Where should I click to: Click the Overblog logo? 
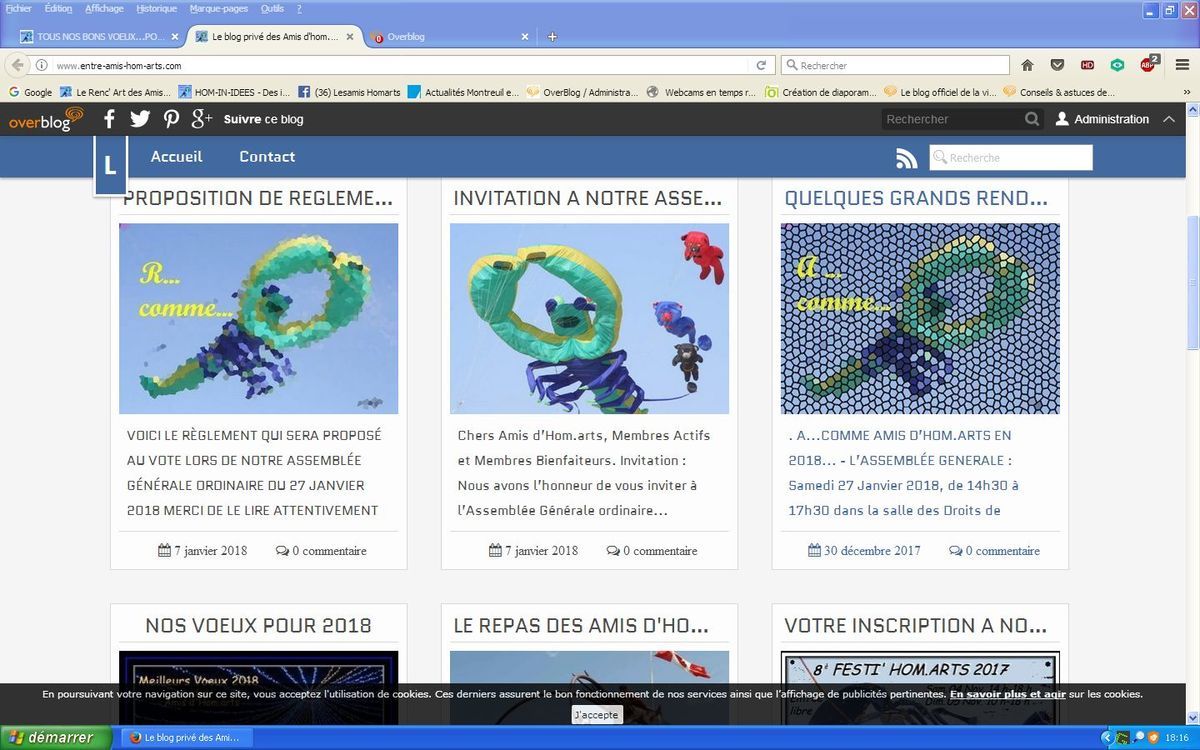point(46,119)
